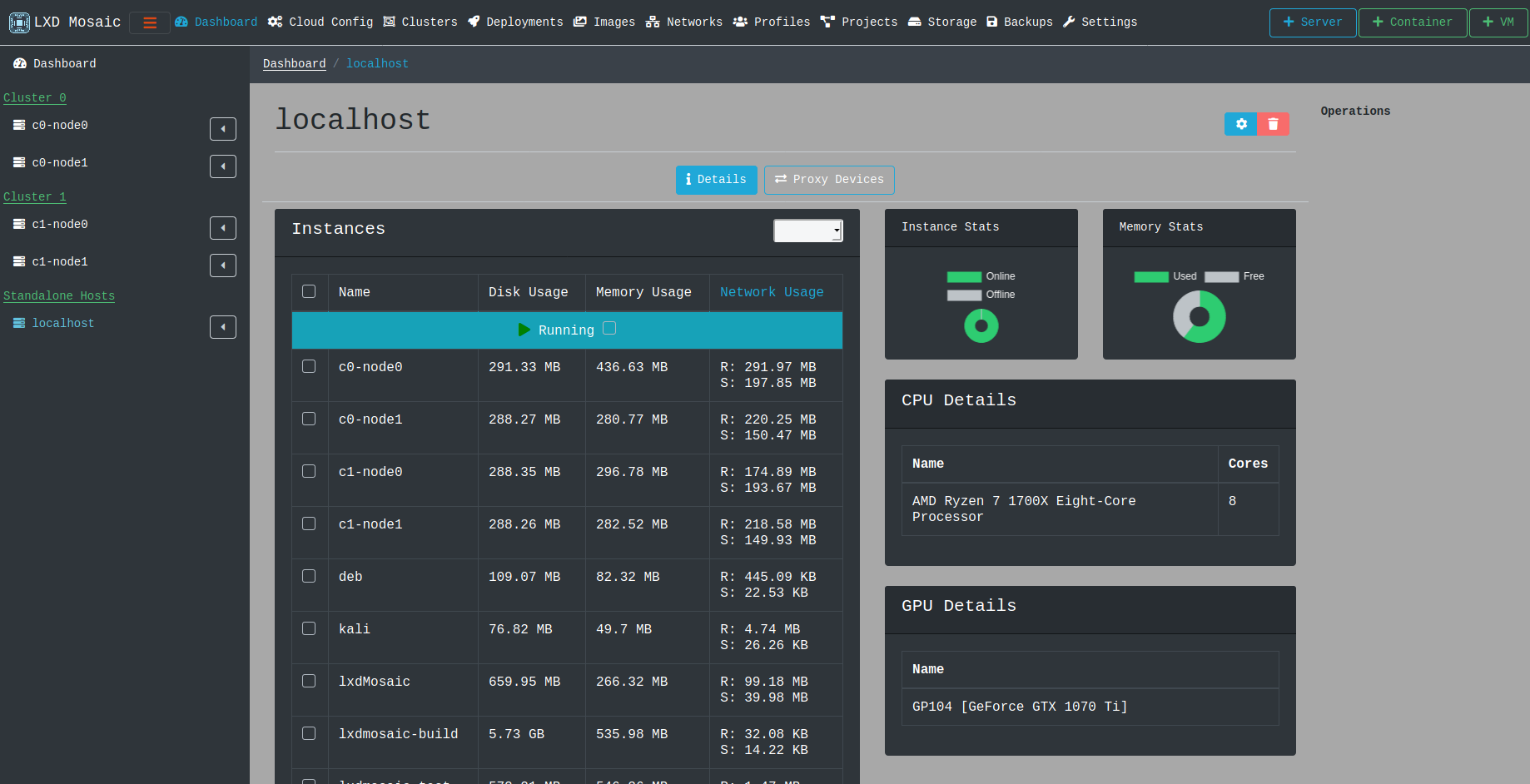This screenshot has height=784, width=1530.
Task: Open the Backups lock icon
Action: (992, 22)
